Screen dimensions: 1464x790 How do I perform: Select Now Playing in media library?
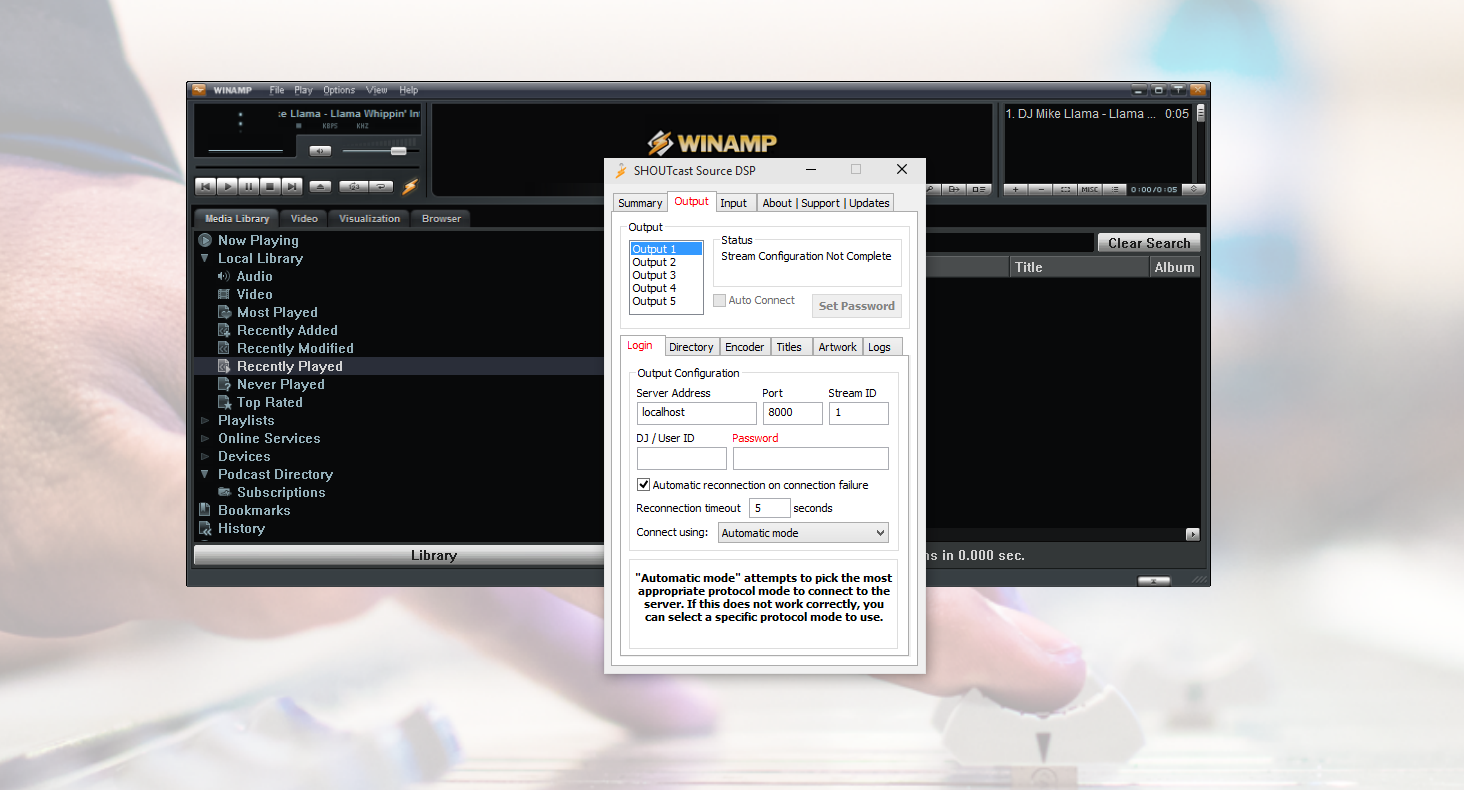(258, 240)
